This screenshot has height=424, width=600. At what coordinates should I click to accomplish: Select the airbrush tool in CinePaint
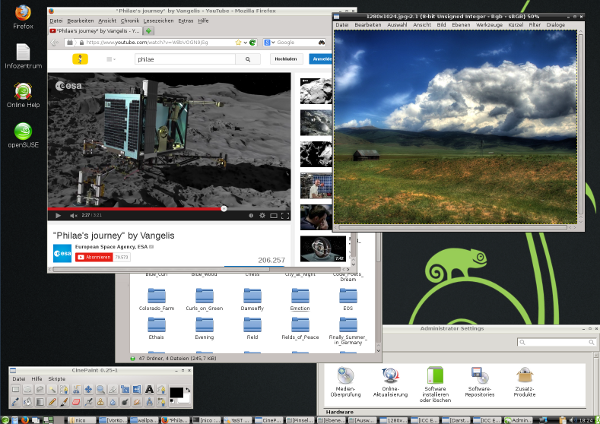(x=88, y=402)
